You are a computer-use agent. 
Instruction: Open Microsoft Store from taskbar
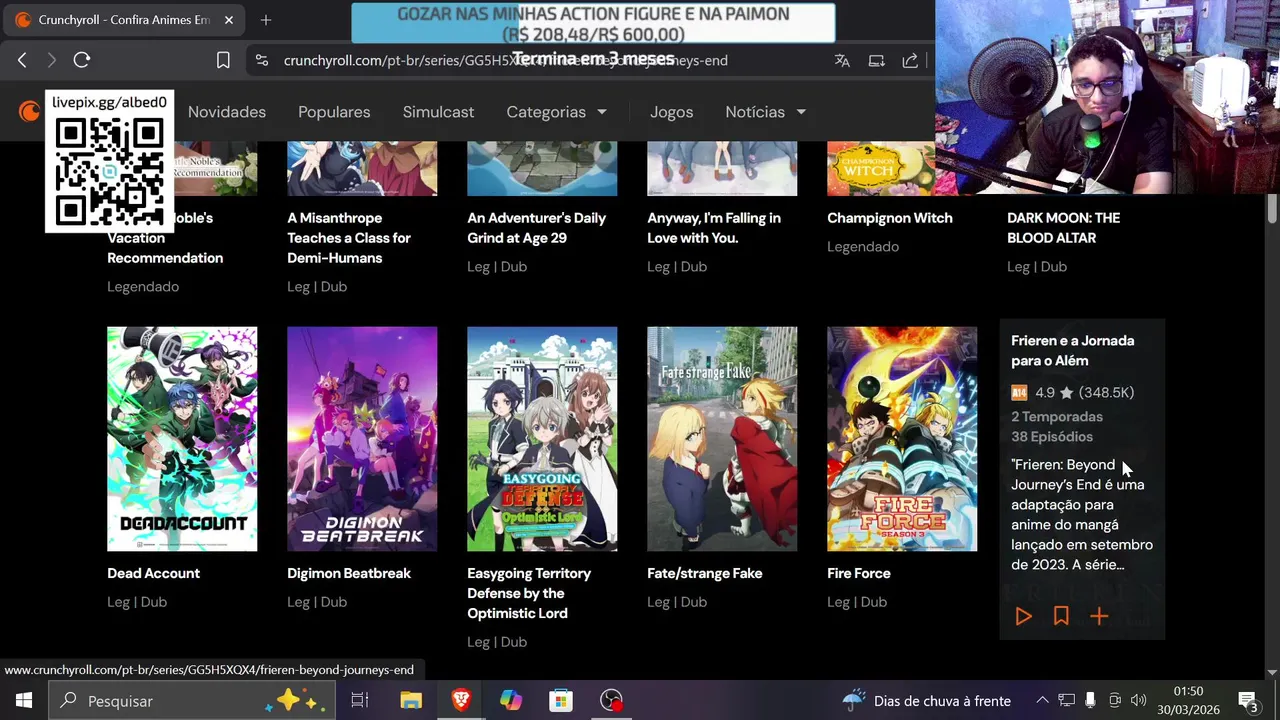[x=561, y=701]
